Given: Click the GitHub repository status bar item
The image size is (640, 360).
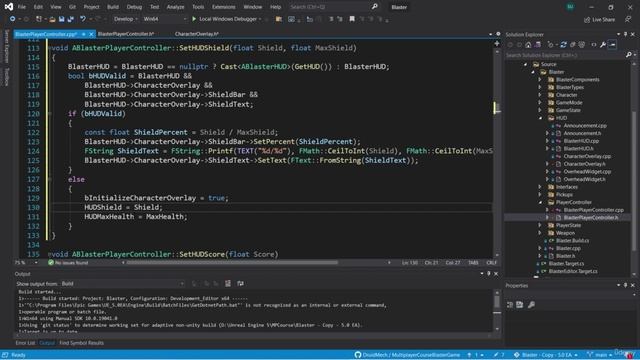Looking at the screenshot, I should click(407, 355).
